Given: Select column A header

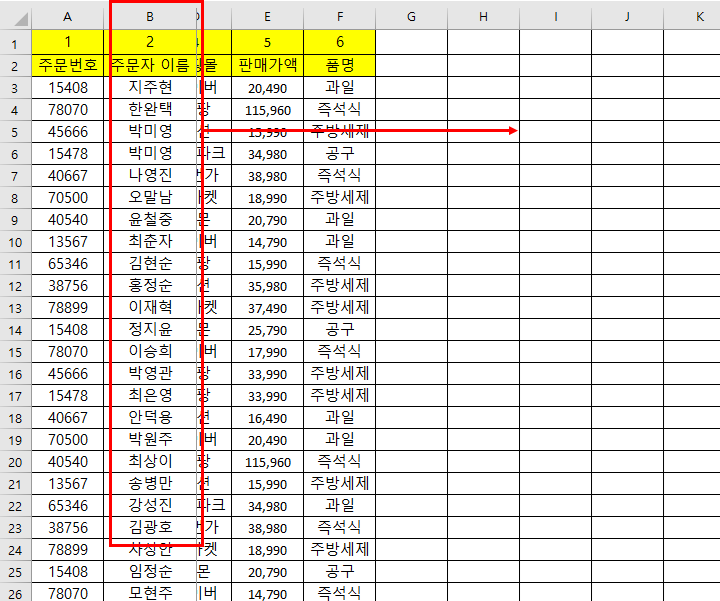Looking at the screenshot, I should [x=68, y=17].
